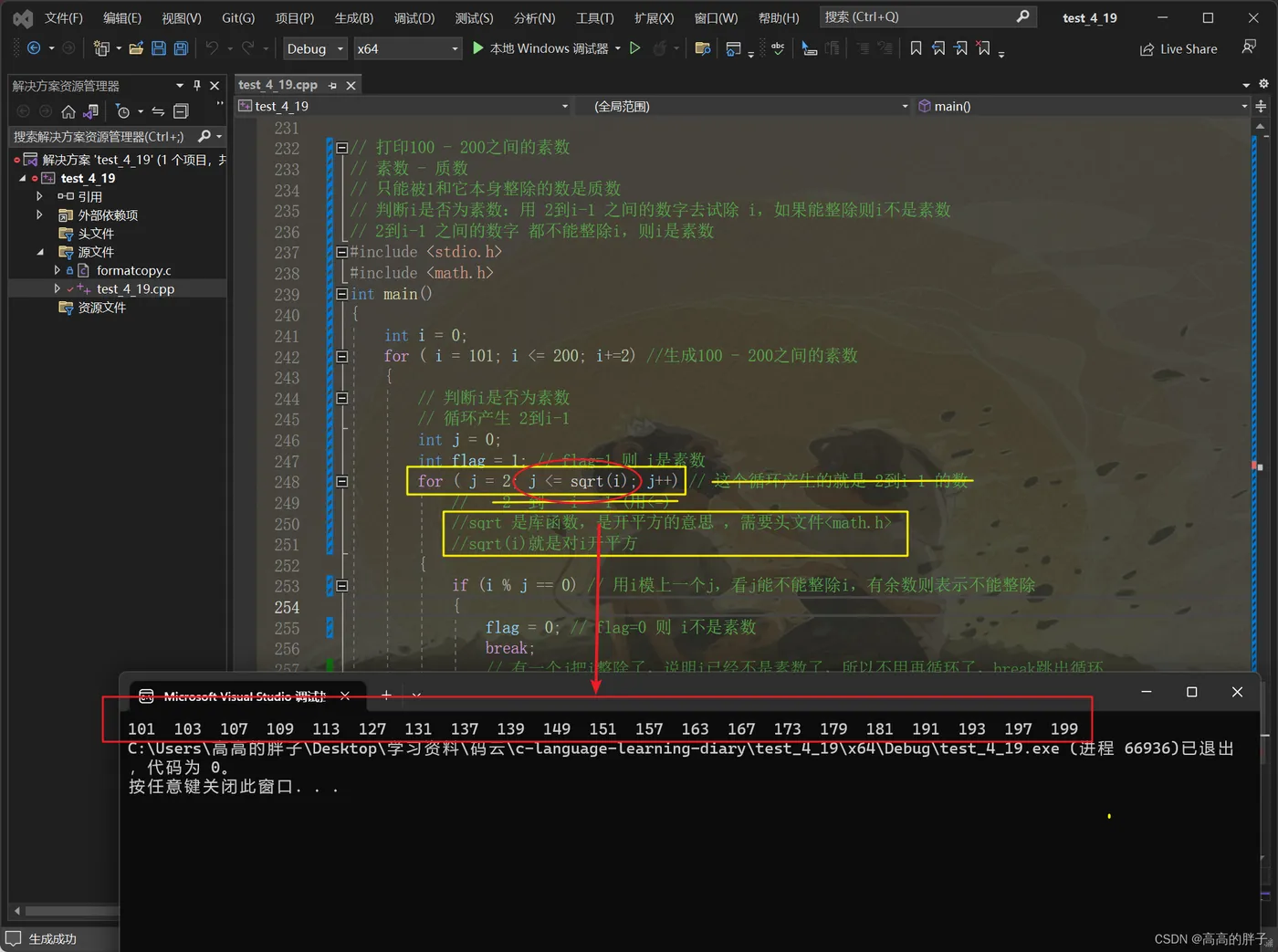Close the test_4_19.cpp tab
Viewport: 1278px width, 952px height.
click(x=351, y=85)
